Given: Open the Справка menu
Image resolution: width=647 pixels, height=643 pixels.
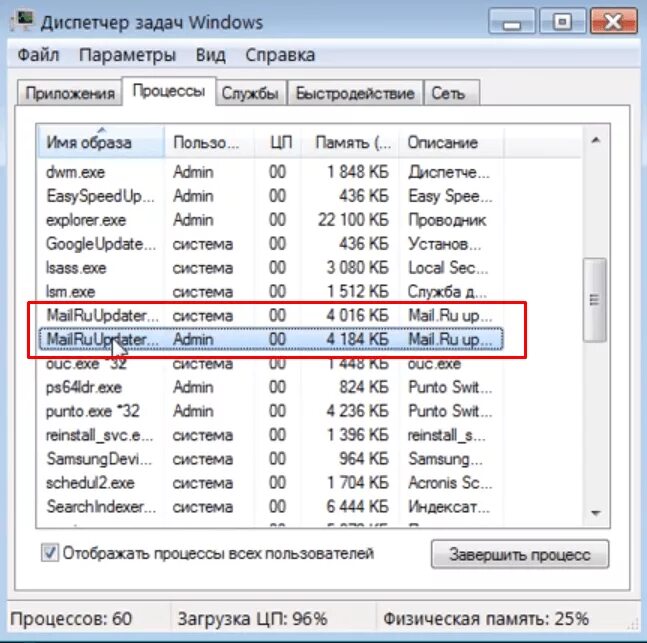Looking at the screenshot, I should pyautogui.click(x=280, y=55).
